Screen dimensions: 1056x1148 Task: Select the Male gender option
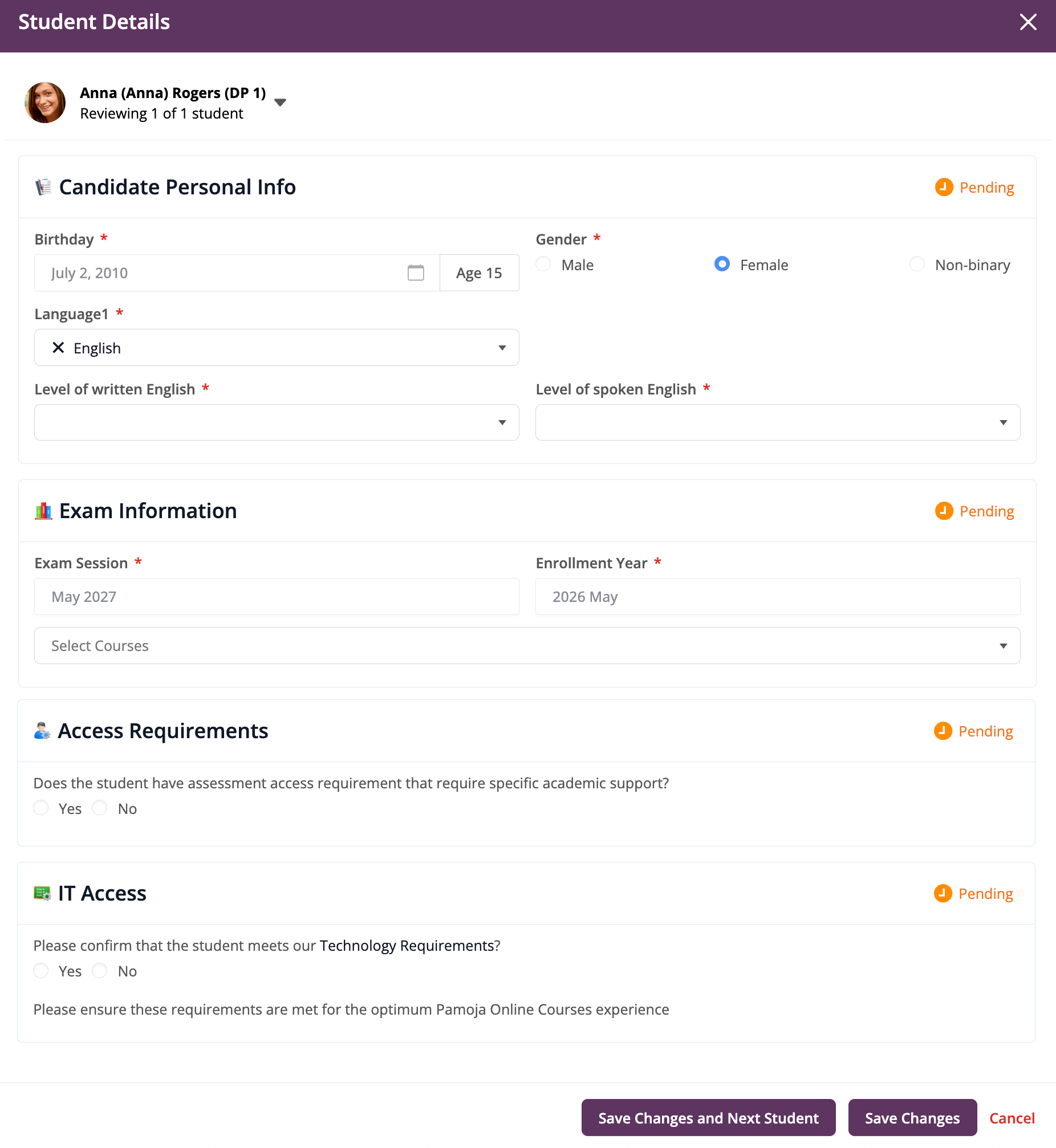543,264
